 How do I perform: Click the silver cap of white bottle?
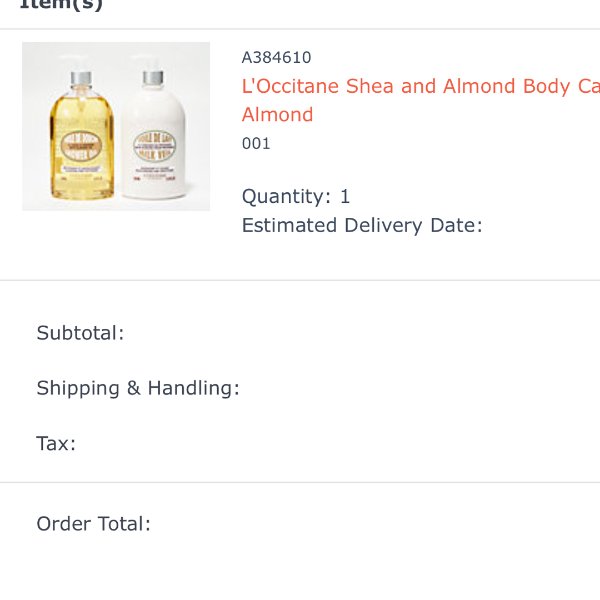[x=153, y=78]
